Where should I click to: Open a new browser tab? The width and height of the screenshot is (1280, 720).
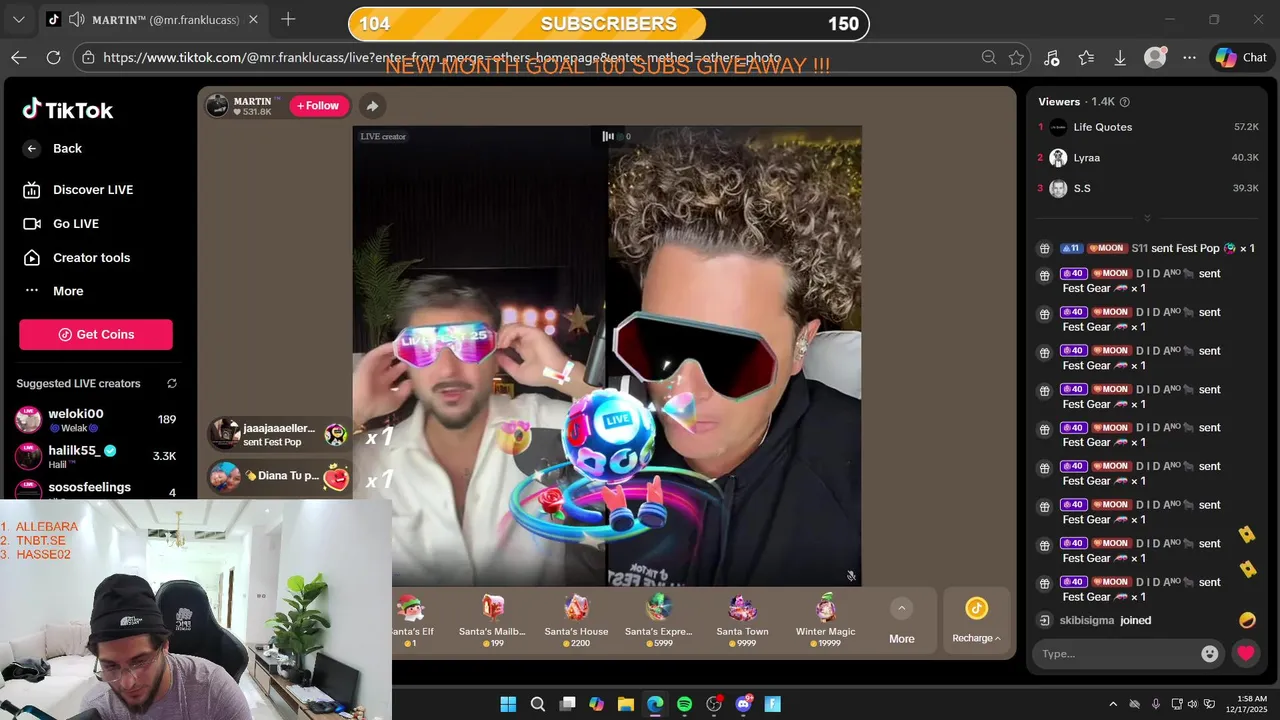coord(288,20)
